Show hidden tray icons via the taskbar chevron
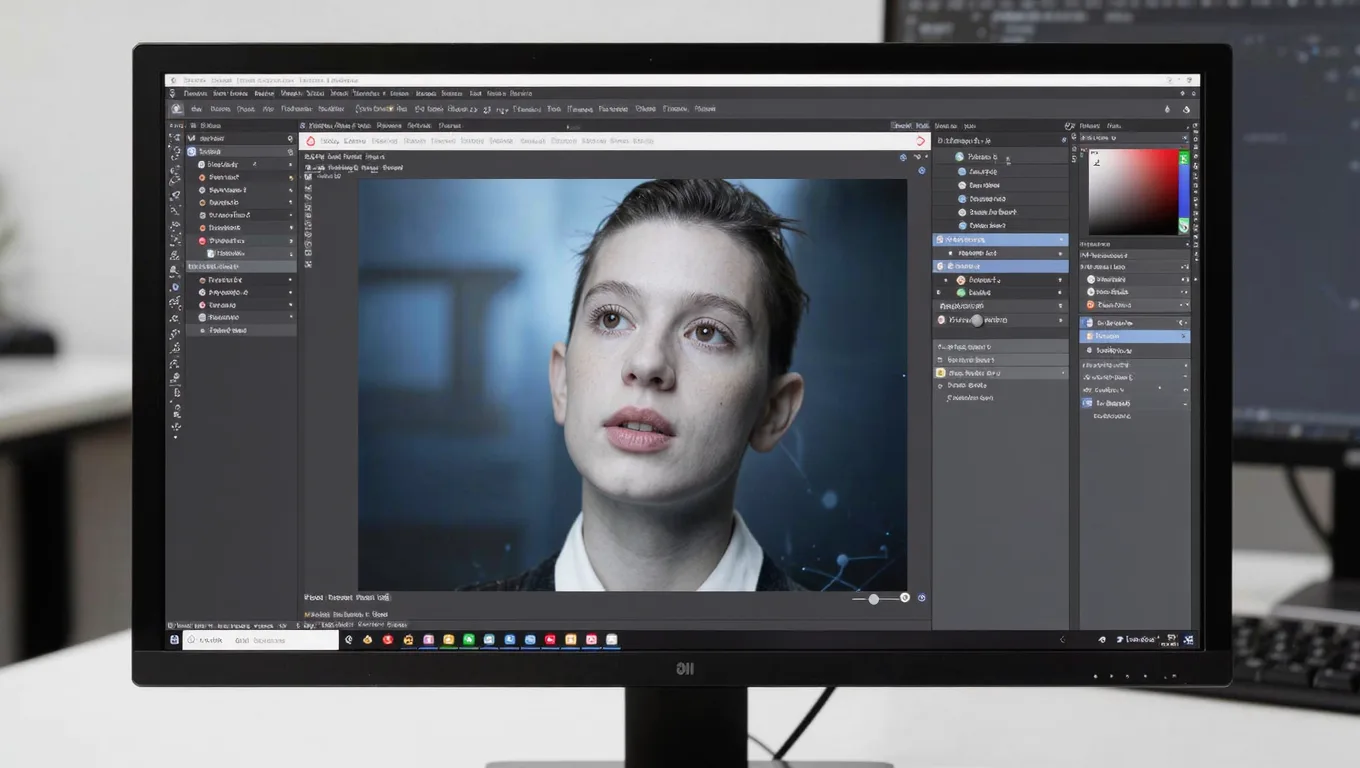This screenshot has width=1360, height=768. (x=1062, y=640)
